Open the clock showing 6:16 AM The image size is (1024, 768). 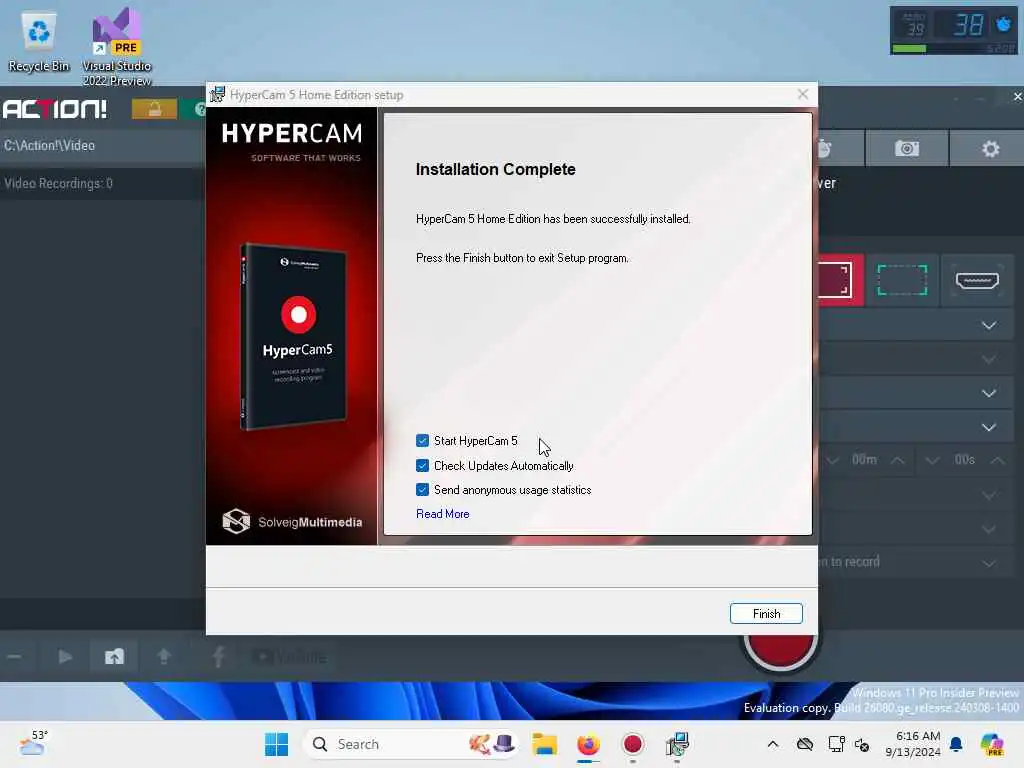coord(912,744)
